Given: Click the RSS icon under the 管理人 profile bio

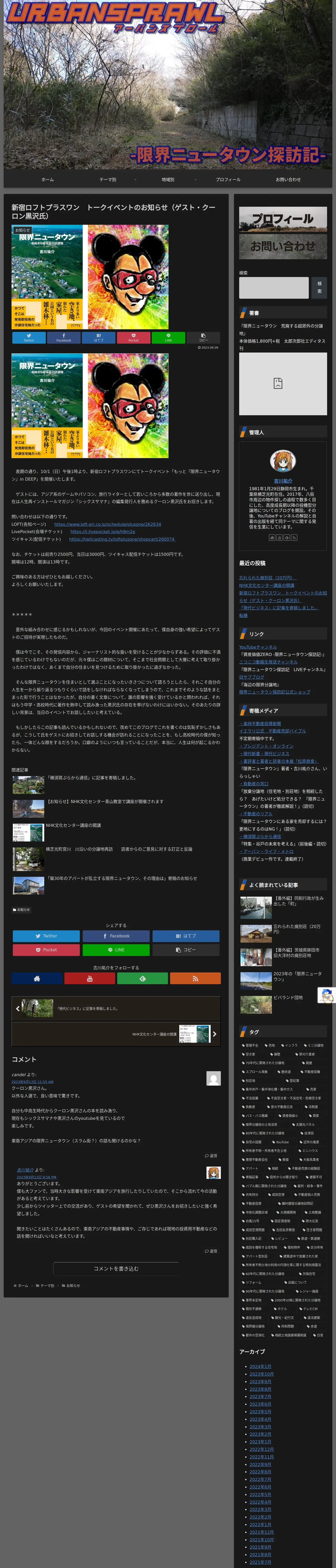Looking at the screenshot, I should point(293,538).
